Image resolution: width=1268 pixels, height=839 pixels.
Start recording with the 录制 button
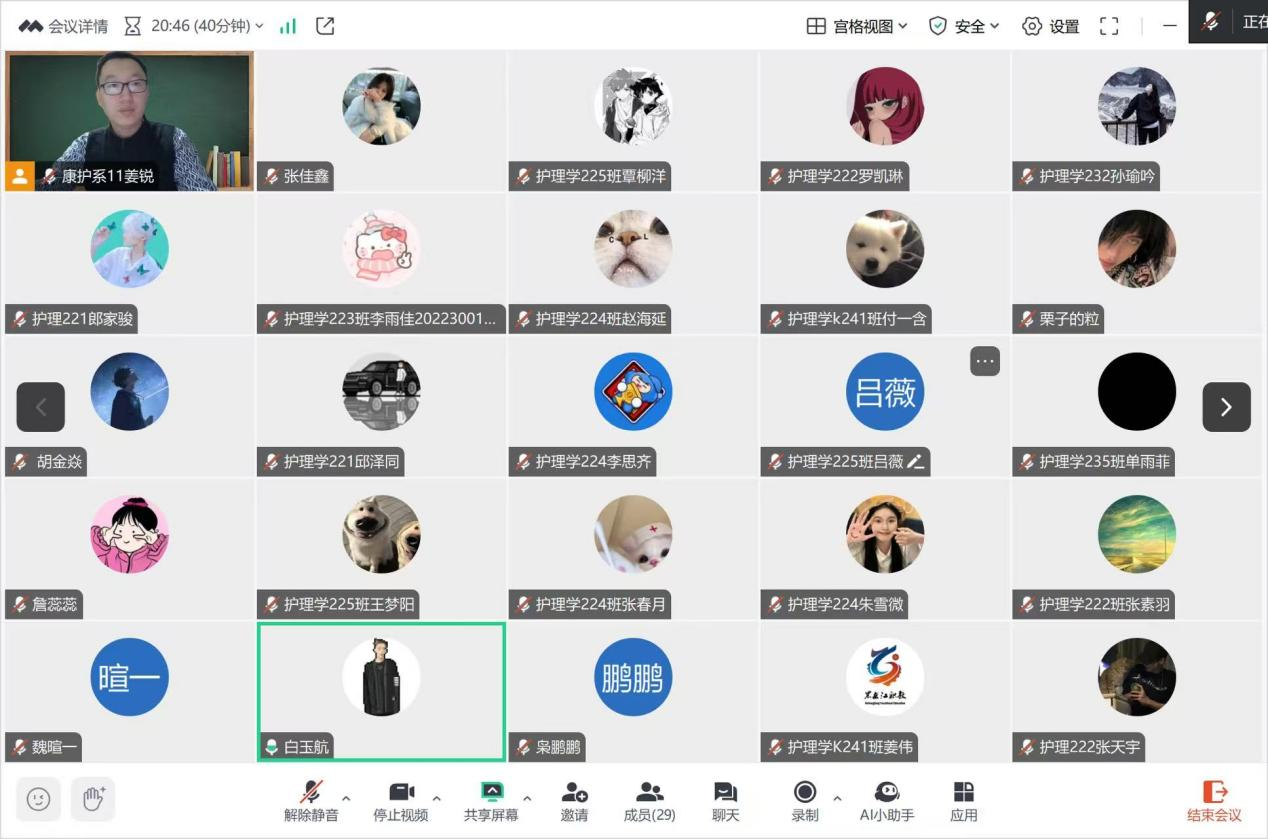tap(805, 801)
